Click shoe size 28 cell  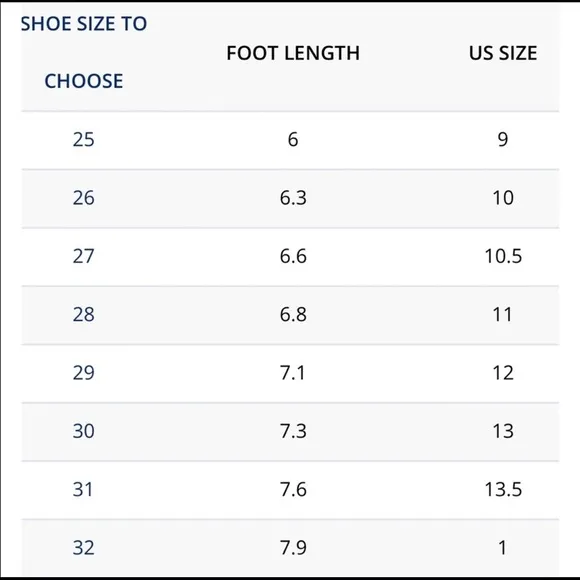point(84,314)
